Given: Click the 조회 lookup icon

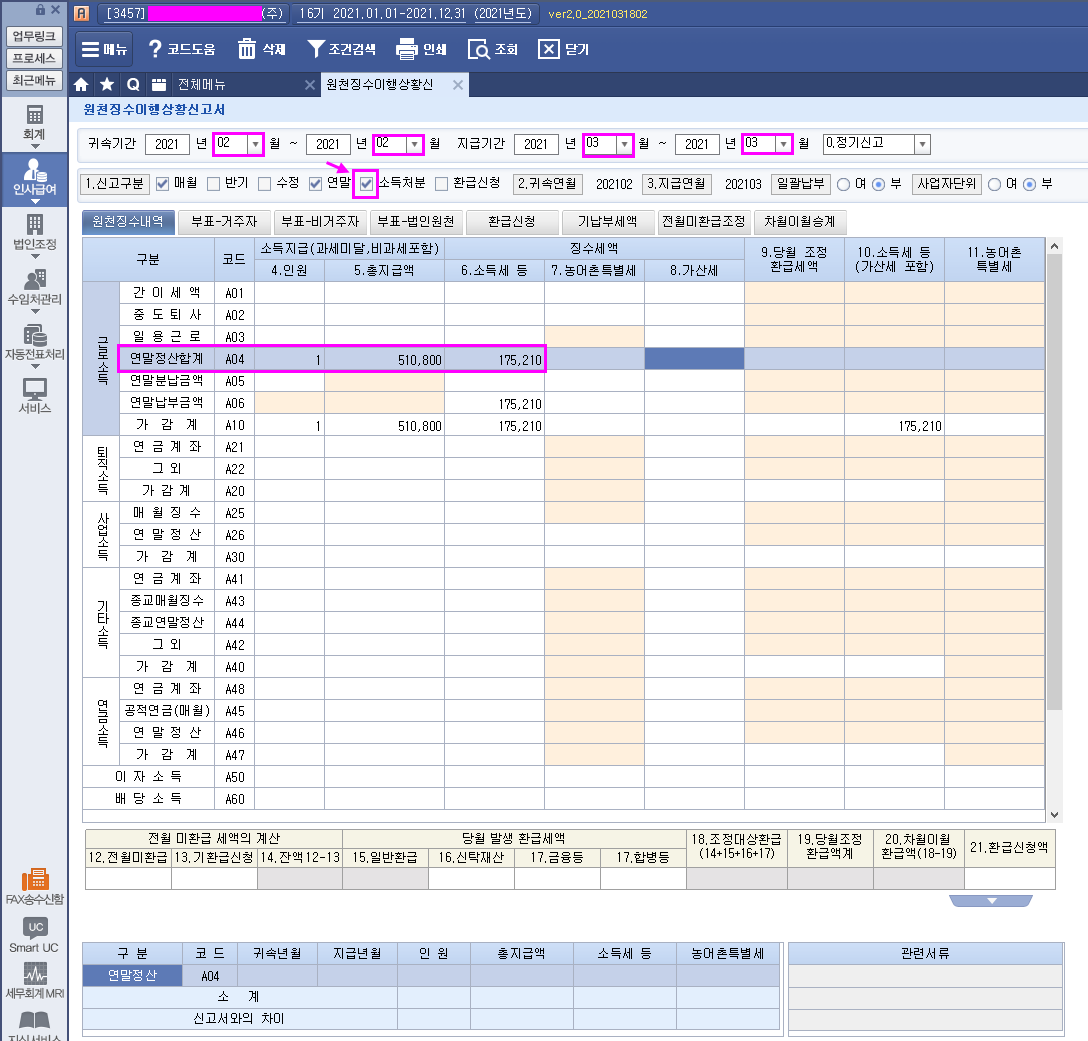Looking at the screenshot, I should (479, 49).
